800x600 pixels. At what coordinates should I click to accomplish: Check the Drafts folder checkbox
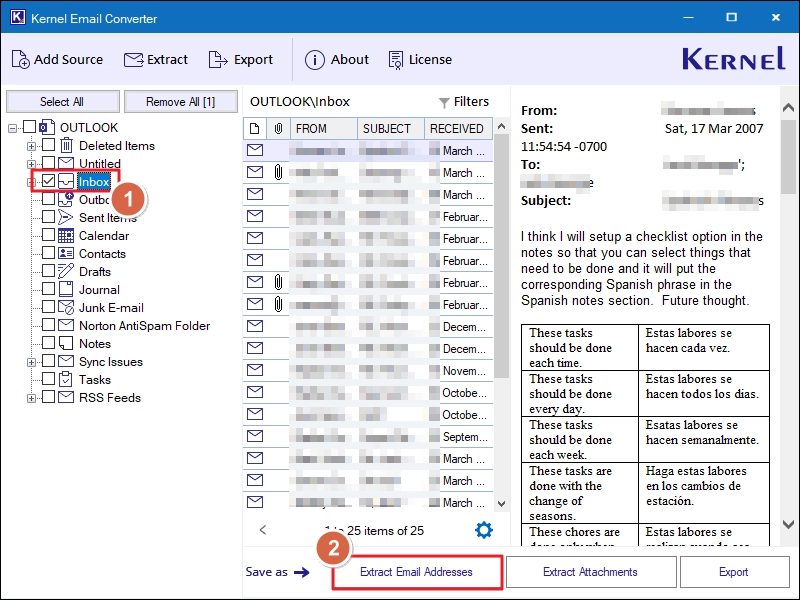48,270
